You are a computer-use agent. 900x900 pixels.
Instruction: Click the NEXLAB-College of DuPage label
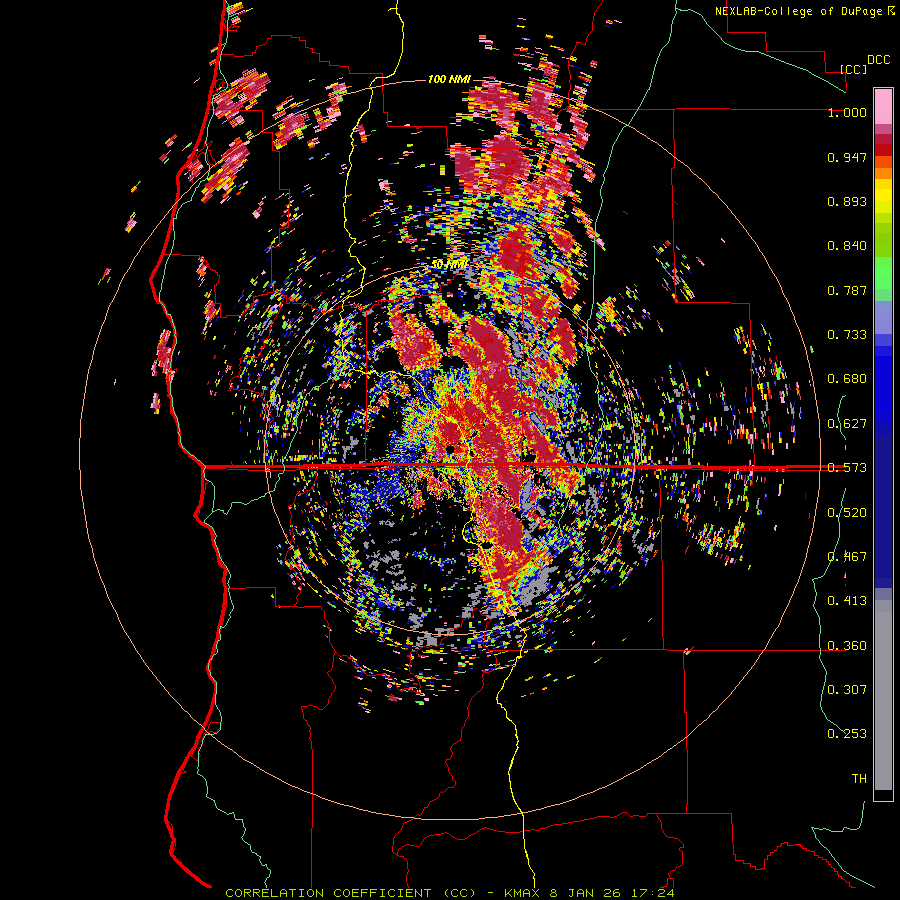pos(798,11)
